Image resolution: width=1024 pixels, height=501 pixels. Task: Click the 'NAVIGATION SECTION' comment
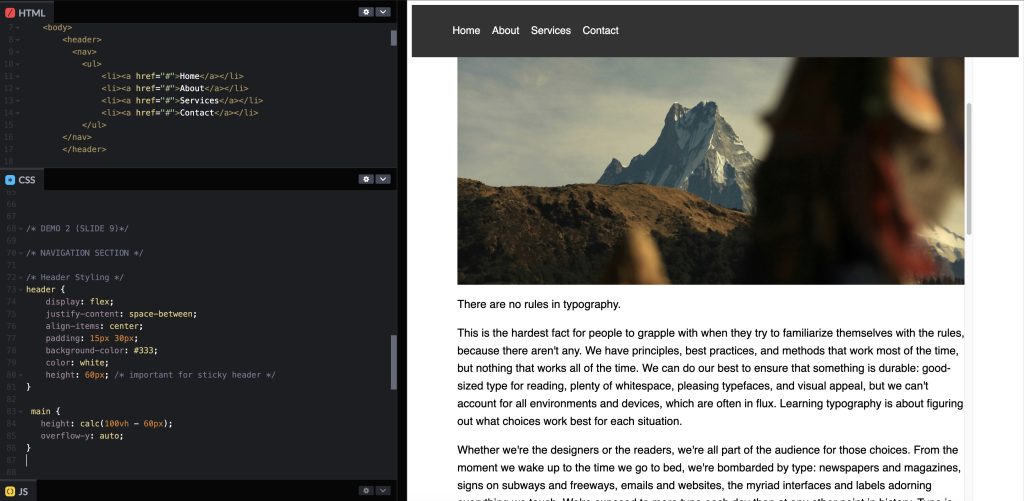[x=85, y=253]
